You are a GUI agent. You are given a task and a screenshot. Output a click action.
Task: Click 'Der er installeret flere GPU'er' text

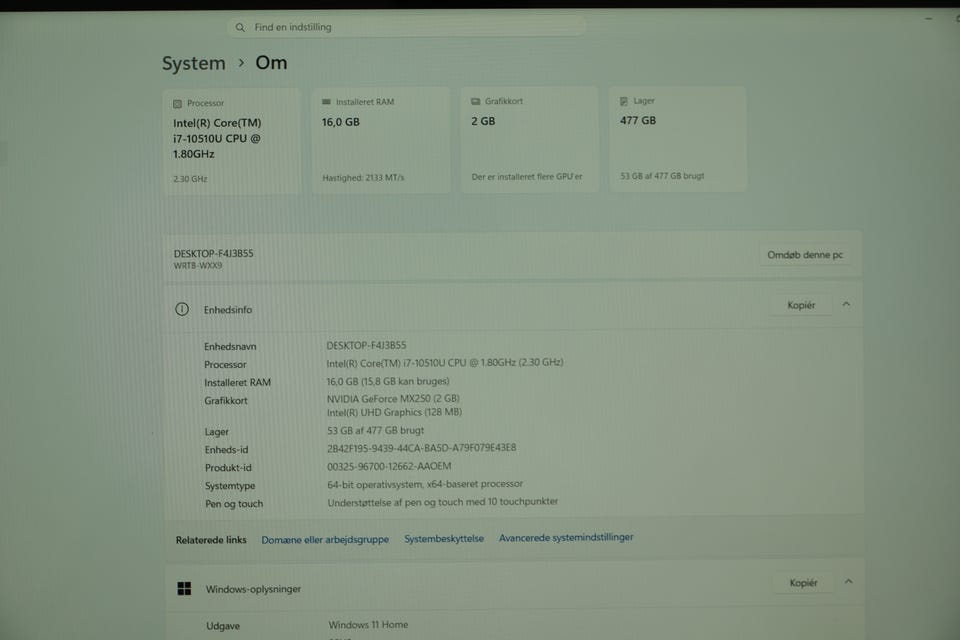point(527,177)
